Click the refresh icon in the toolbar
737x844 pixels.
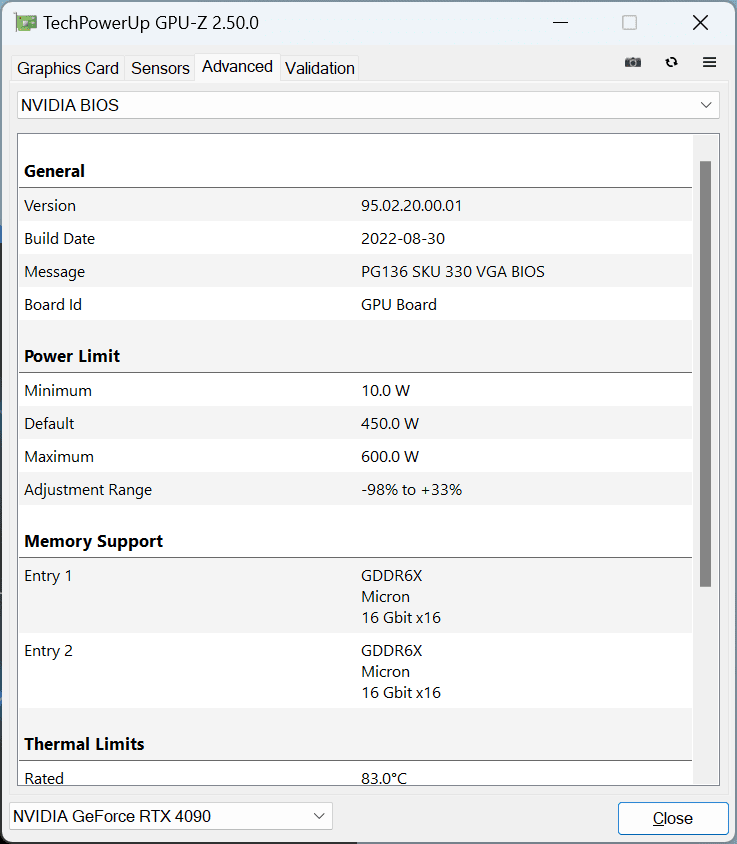click(x=671, y=62)
